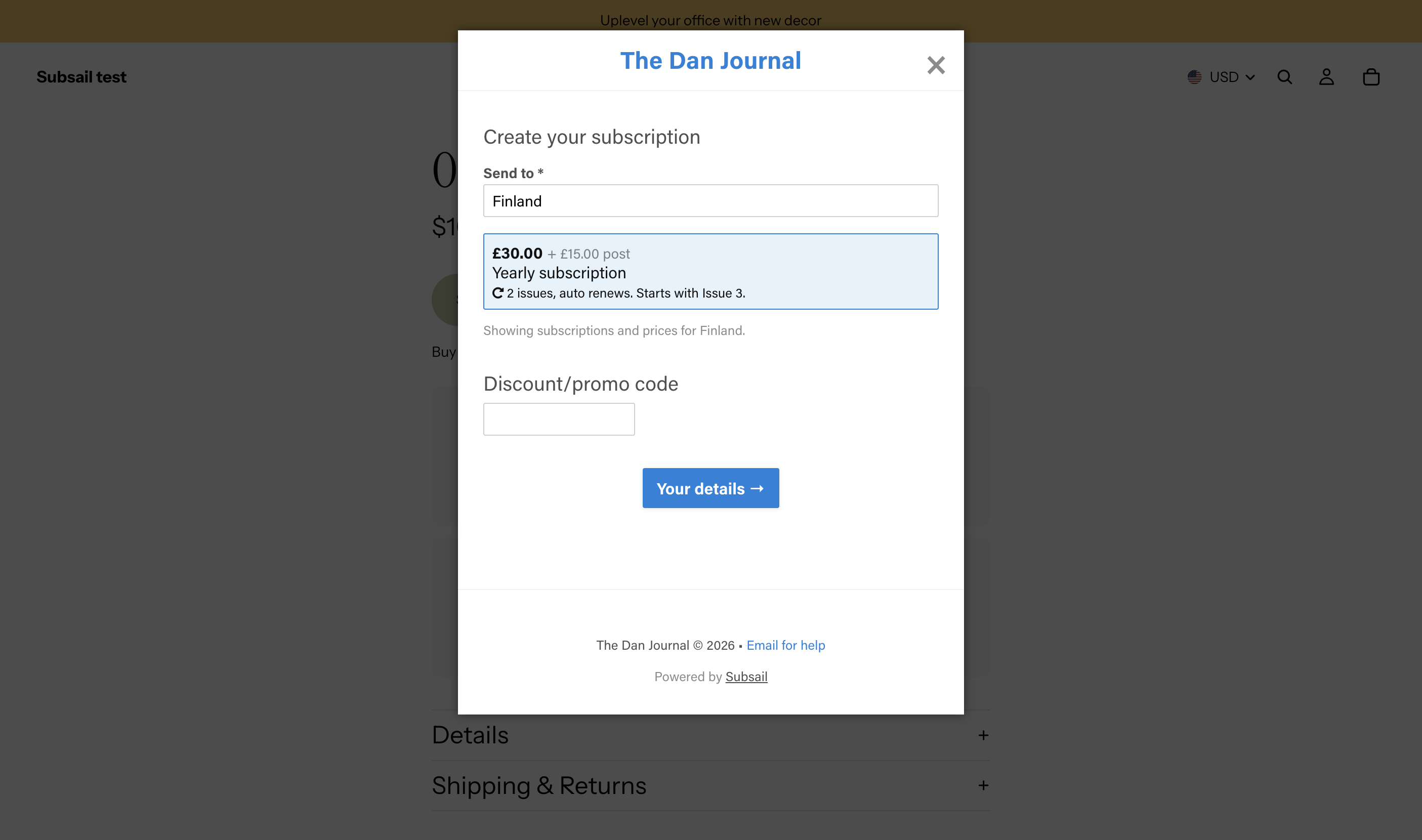Click the auto-renew circular arrow icon

pyautogui.click(x=497, y=292)
